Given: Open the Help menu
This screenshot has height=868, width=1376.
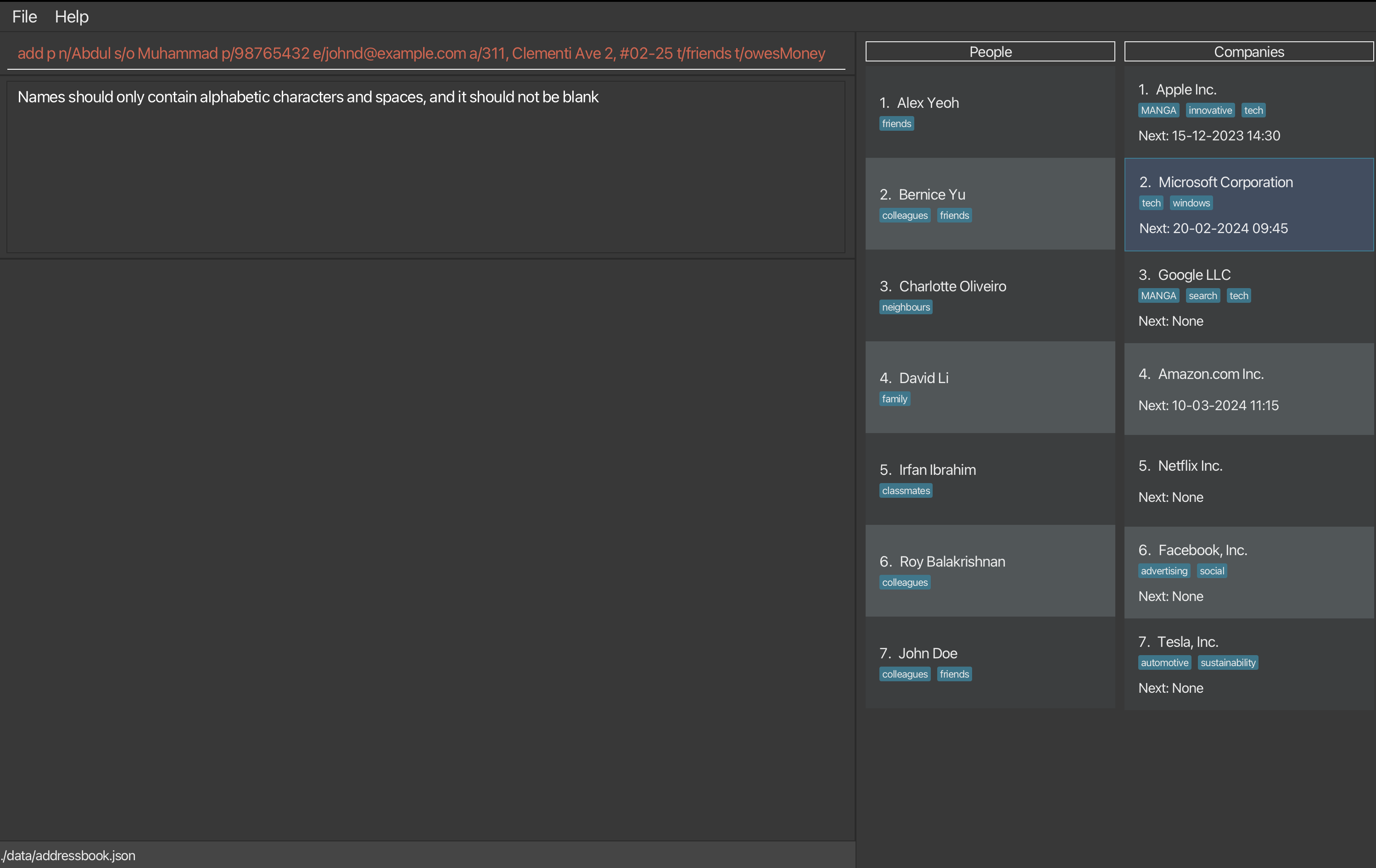Looking at the screenshot, I should (x=72, y=17).
